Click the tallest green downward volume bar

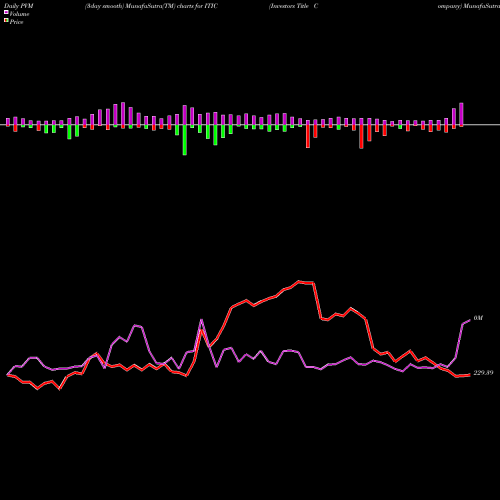coord(185,140)
